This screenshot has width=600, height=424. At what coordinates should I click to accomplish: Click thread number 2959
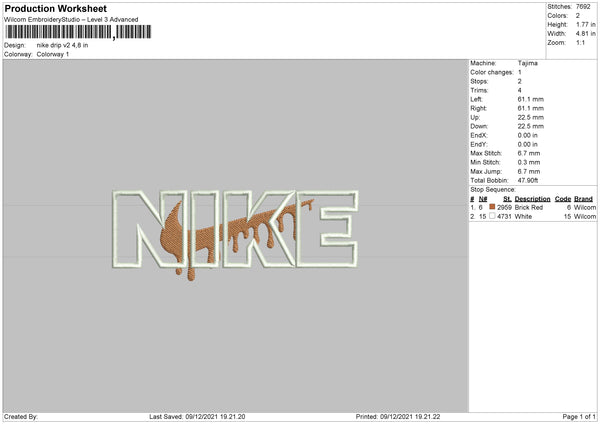tap(504, 207)
